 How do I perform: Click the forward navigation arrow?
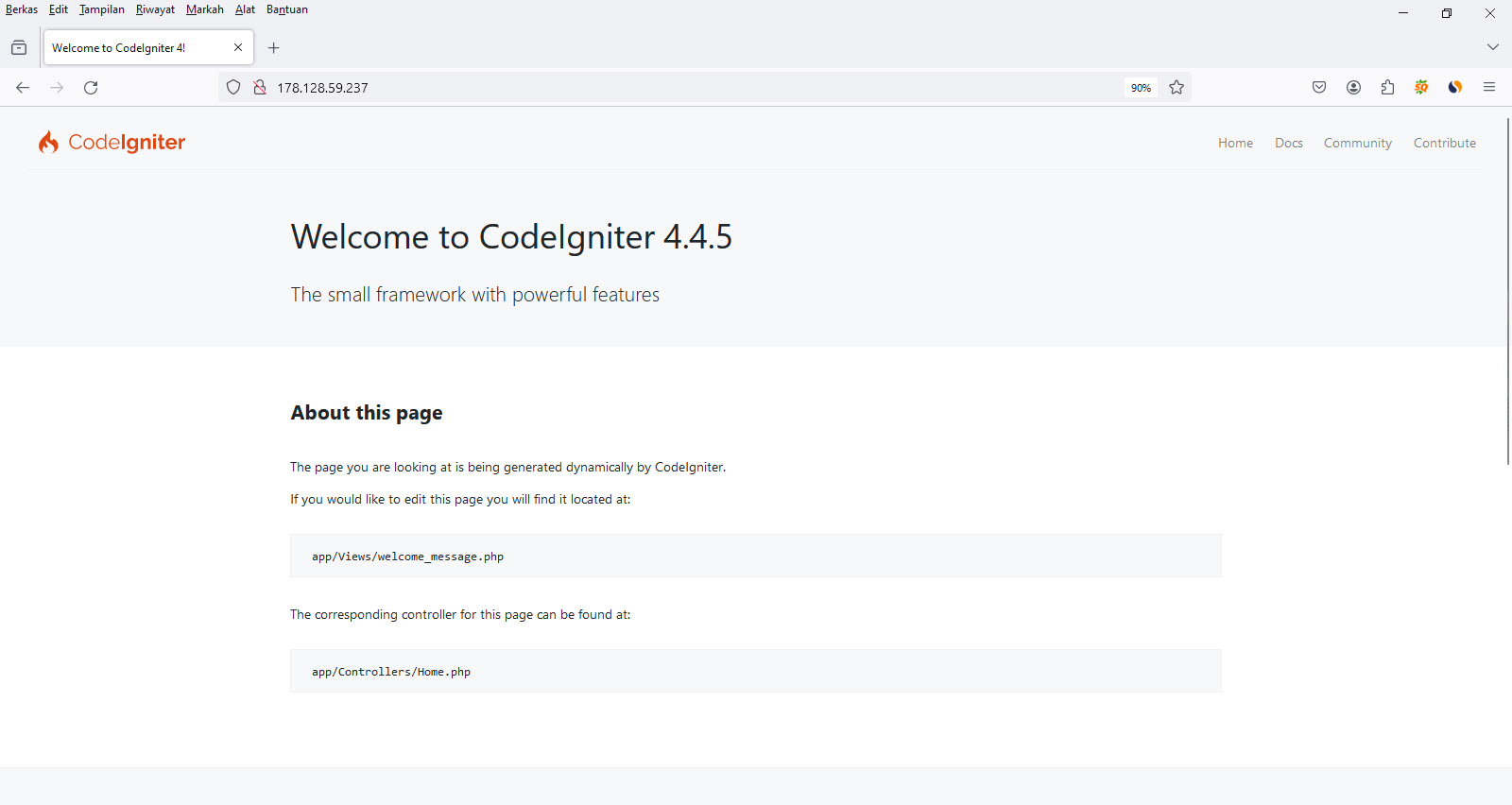click(x=57, y=88)
